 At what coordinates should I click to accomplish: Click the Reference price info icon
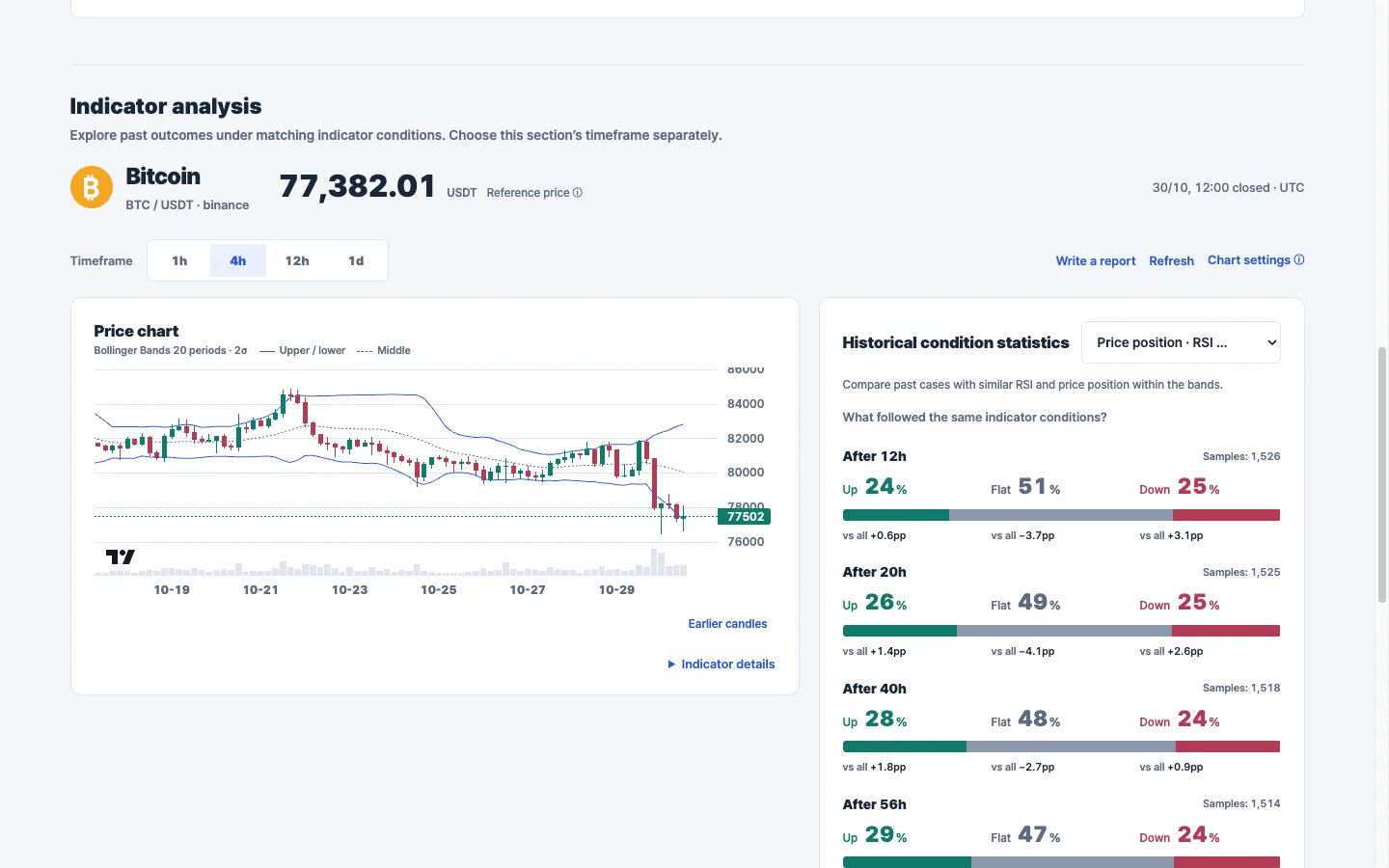(578, 193)
